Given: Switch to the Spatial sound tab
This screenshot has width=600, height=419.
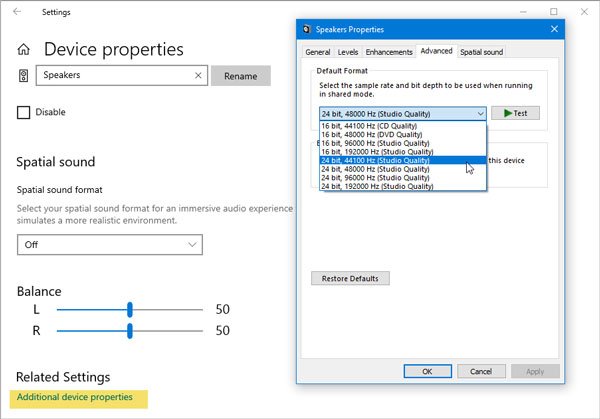Looking at the screenshot, I should coord(481,52).
